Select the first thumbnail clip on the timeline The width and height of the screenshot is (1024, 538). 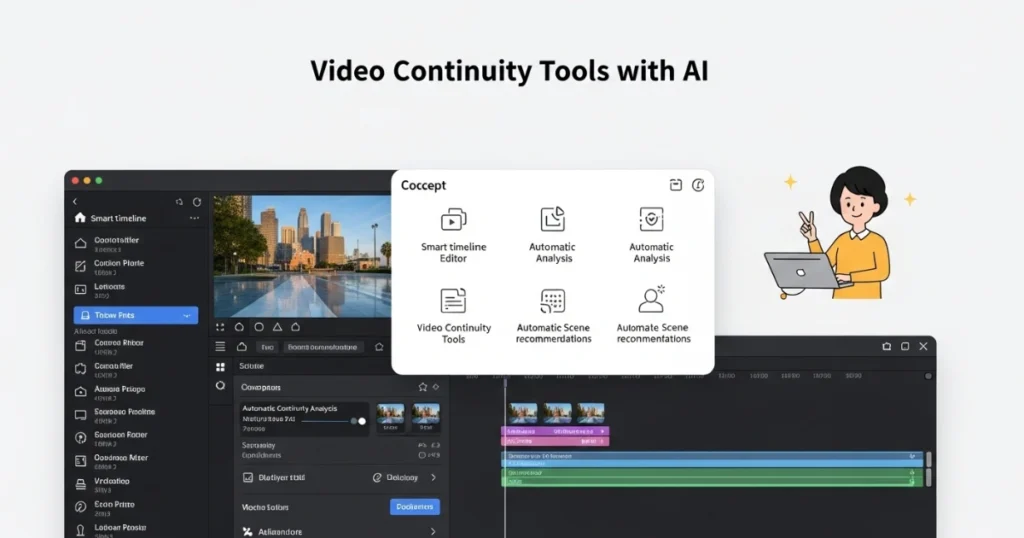click(523, 412)
